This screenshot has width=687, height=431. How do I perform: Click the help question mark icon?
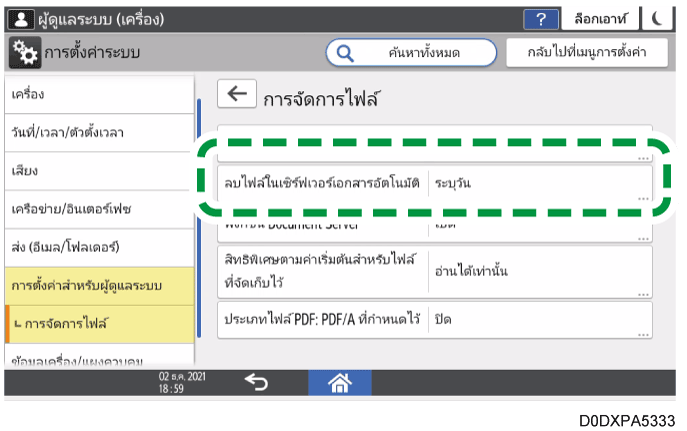click(541, 19)
